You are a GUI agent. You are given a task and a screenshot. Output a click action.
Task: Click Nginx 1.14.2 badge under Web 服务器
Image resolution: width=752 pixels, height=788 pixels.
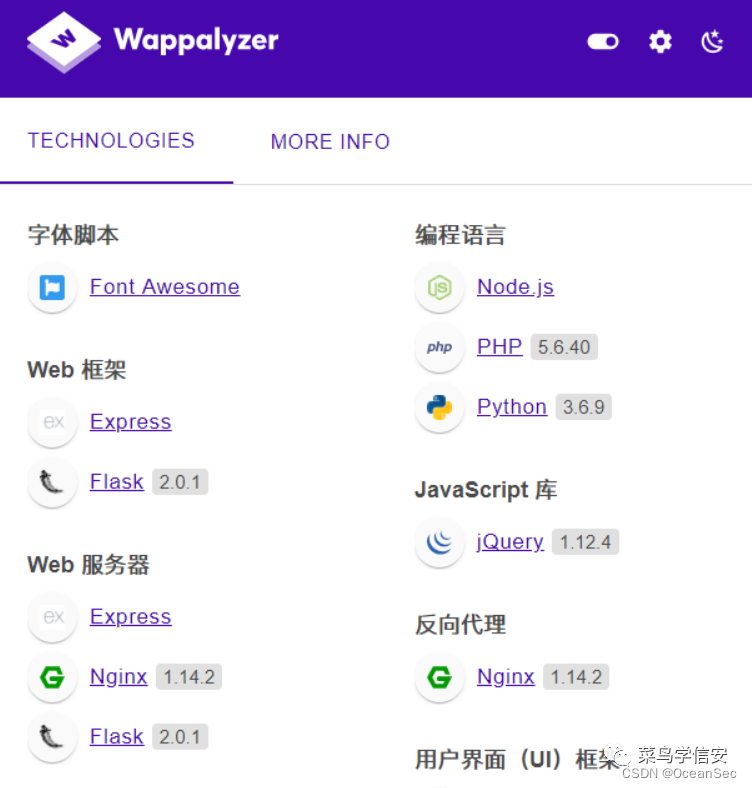(x=189, y=677)
